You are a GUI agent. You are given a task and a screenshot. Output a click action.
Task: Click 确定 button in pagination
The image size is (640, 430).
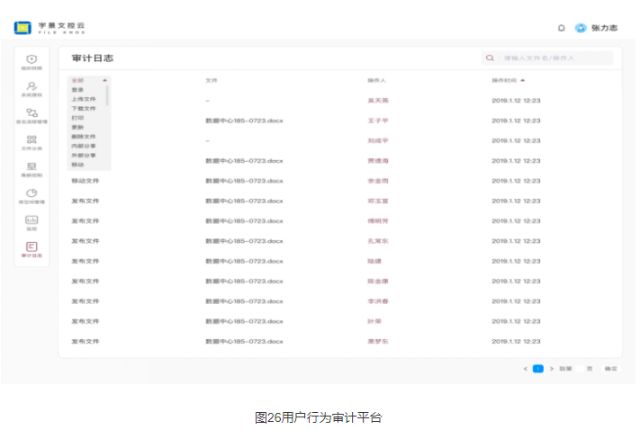[x=609, y=369]
